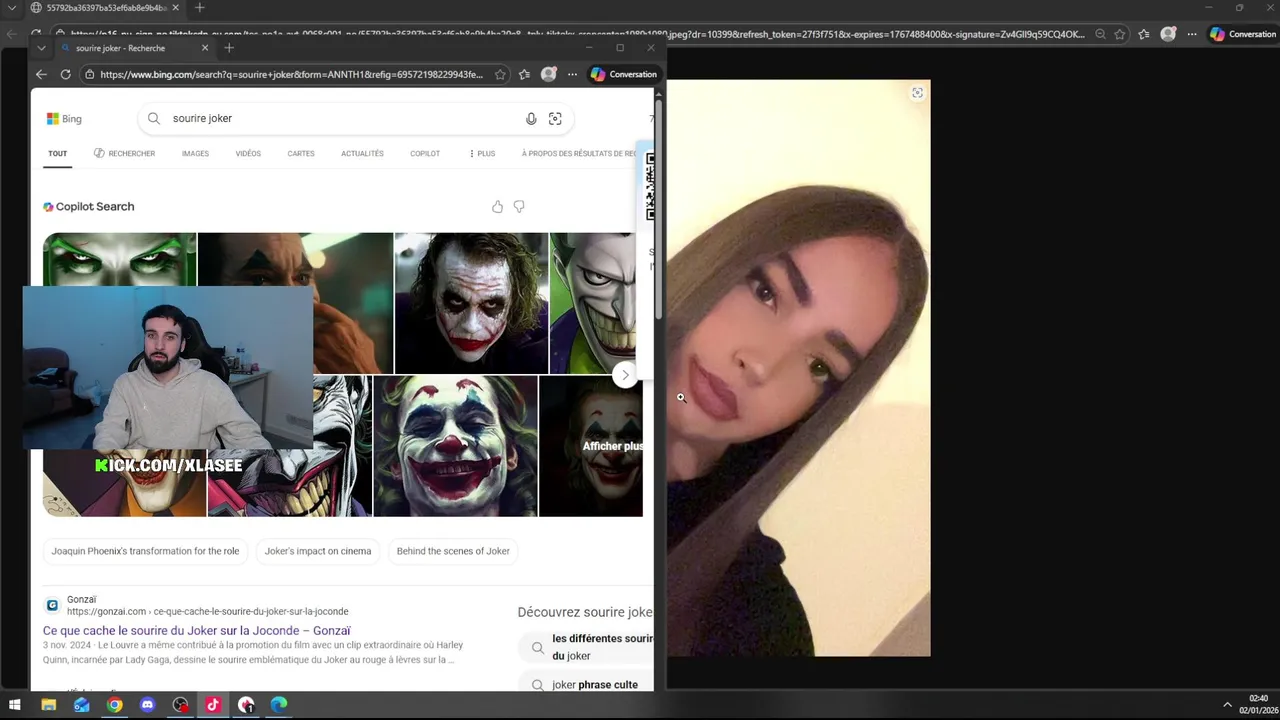The image size is (1280, 720).
Task: Close the background window's 55792ba3 tab
Action: click(x=175, y=8)
